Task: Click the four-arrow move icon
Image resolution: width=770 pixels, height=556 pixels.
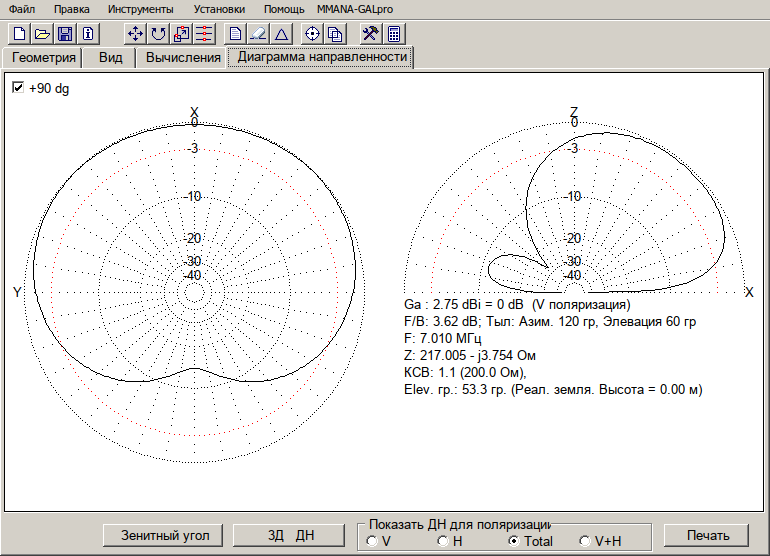Action: pyautogui.click(x=136, y=33)
